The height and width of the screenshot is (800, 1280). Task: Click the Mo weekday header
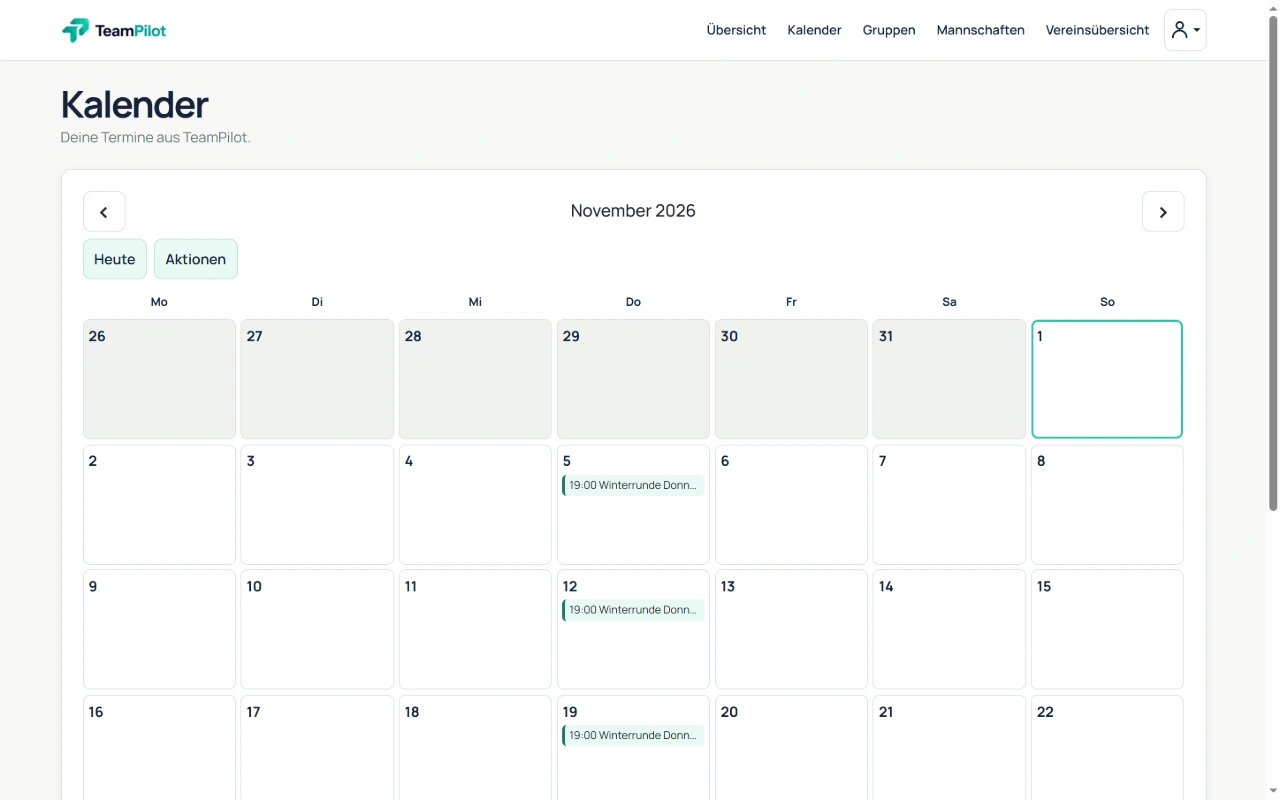(x=159, y=302)
